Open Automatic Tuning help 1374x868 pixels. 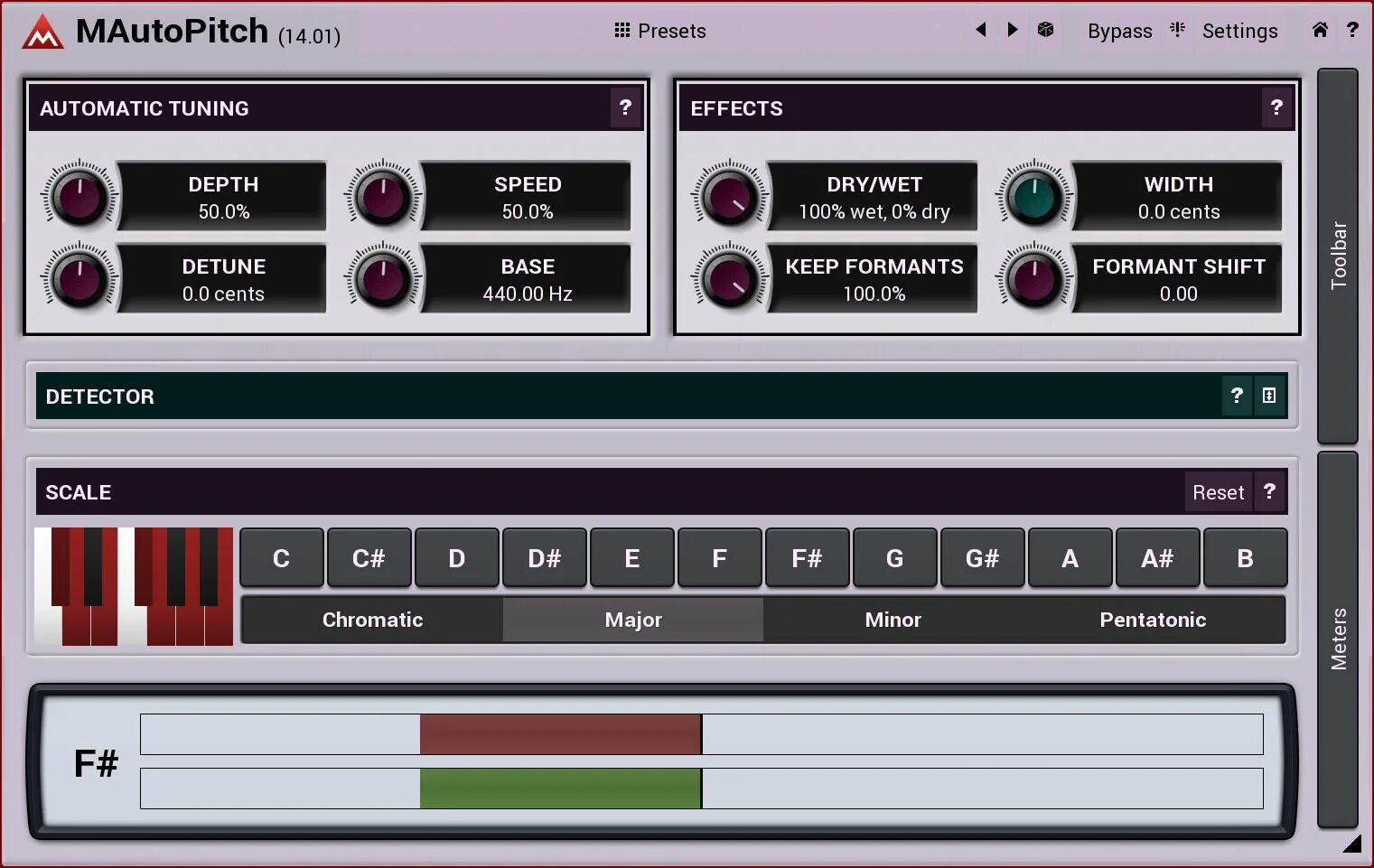pos(625,107)
